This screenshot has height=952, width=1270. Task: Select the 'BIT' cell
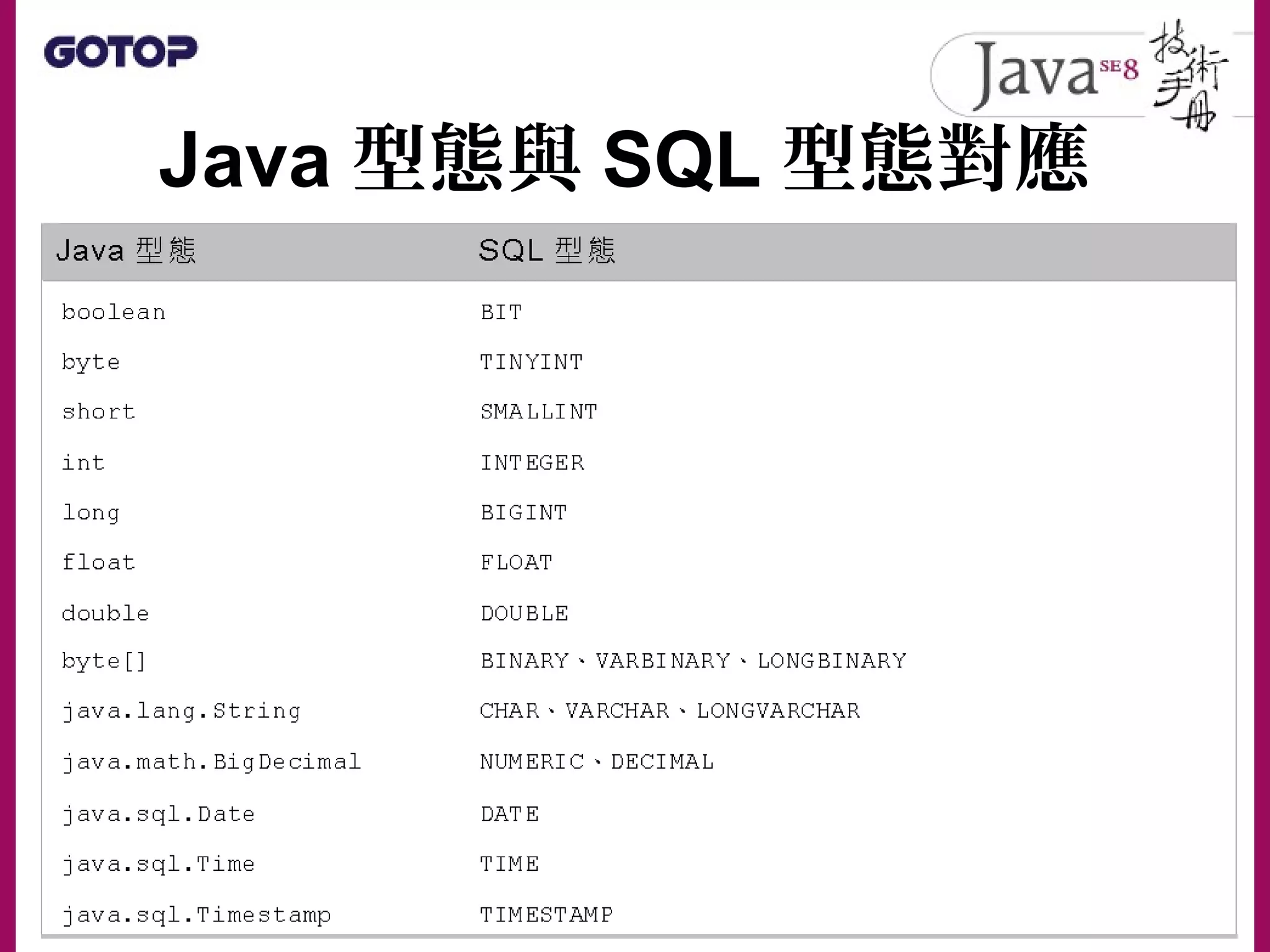(x=502, y=312)
